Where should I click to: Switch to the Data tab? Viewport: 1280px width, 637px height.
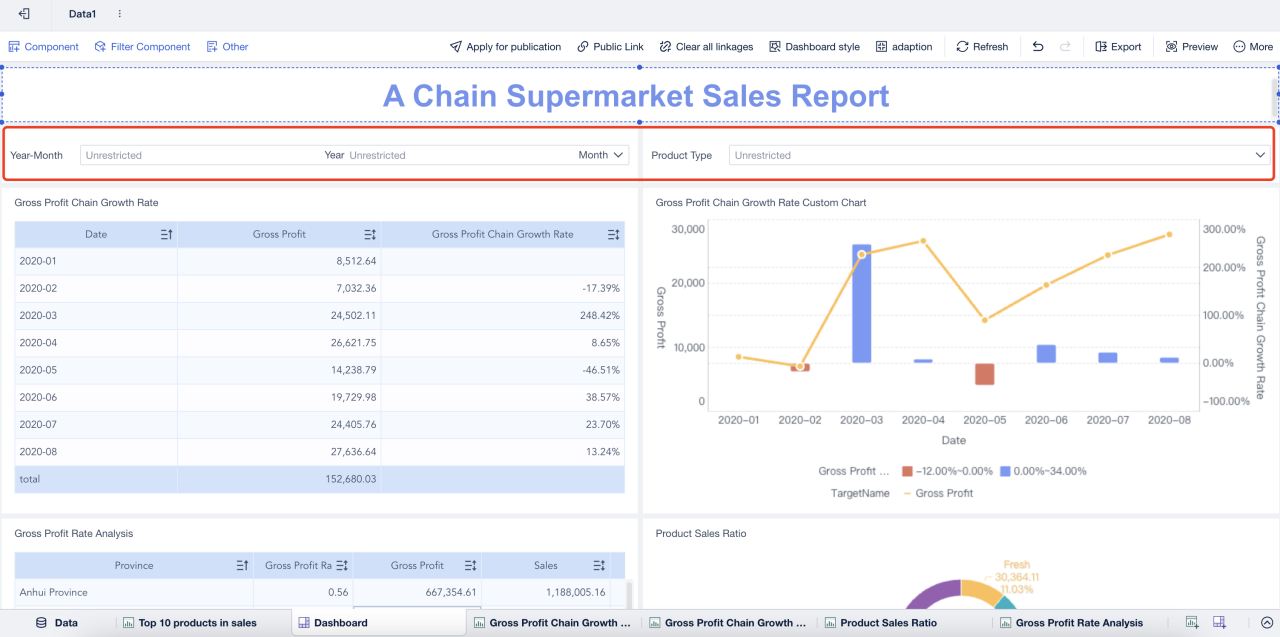56,623
